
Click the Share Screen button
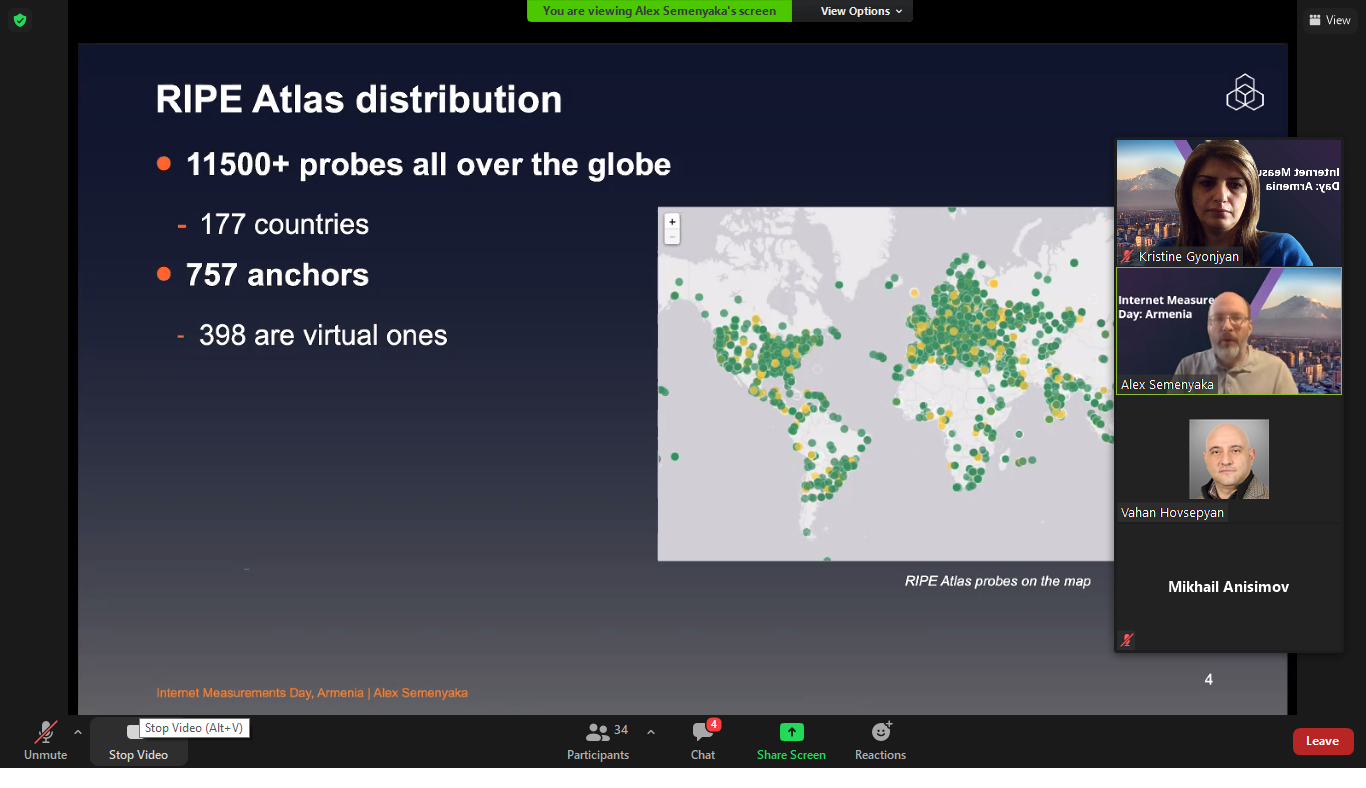[x=791, y=741]
